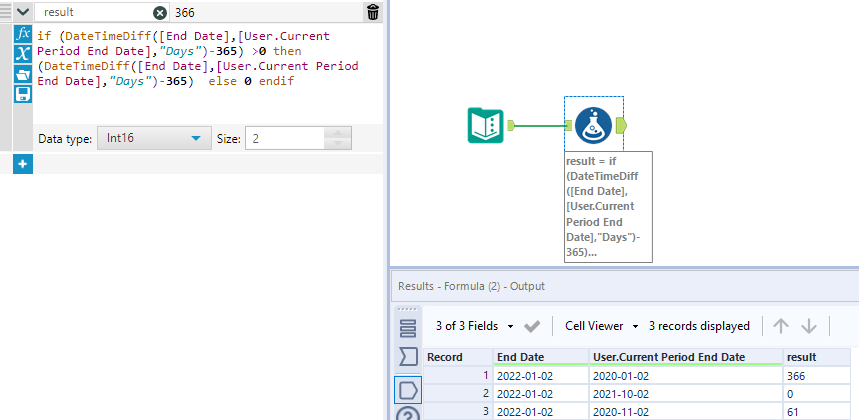
Task: Click the Text Input output anchor
Action: (x=511, y=126)
